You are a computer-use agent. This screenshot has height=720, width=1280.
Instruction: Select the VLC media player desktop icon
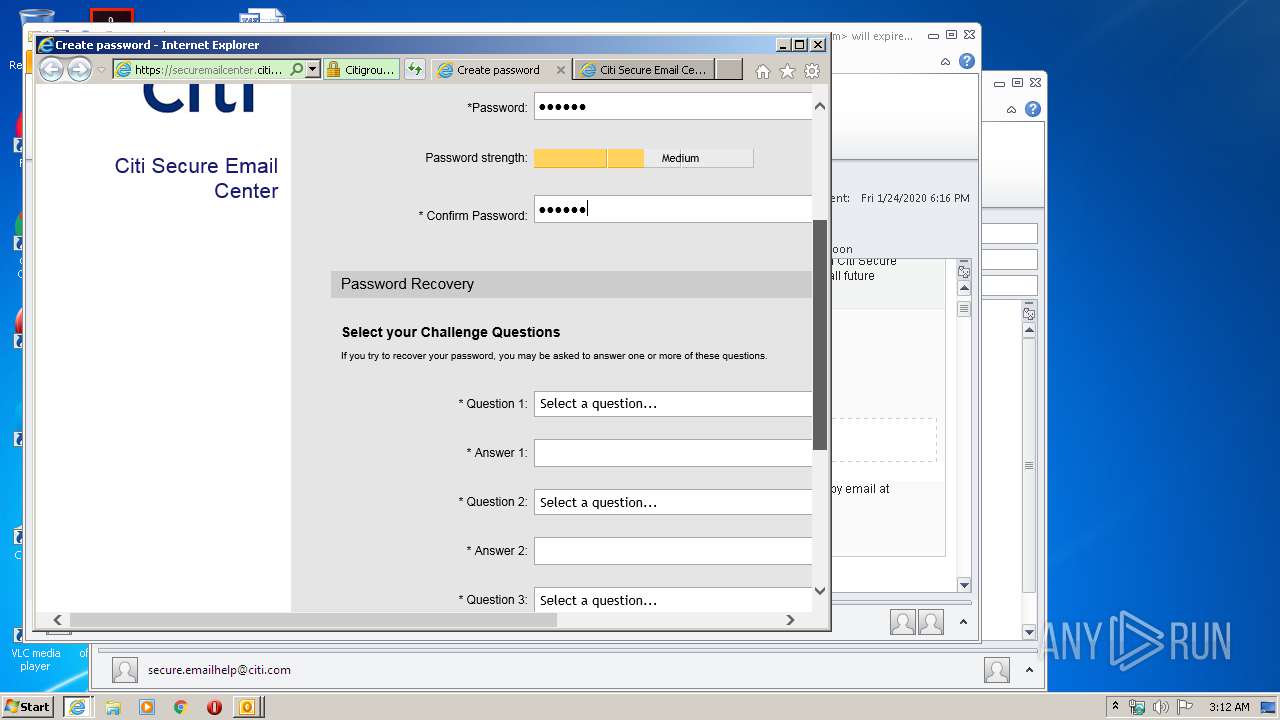pyautogui.click(x=35, y=648)
